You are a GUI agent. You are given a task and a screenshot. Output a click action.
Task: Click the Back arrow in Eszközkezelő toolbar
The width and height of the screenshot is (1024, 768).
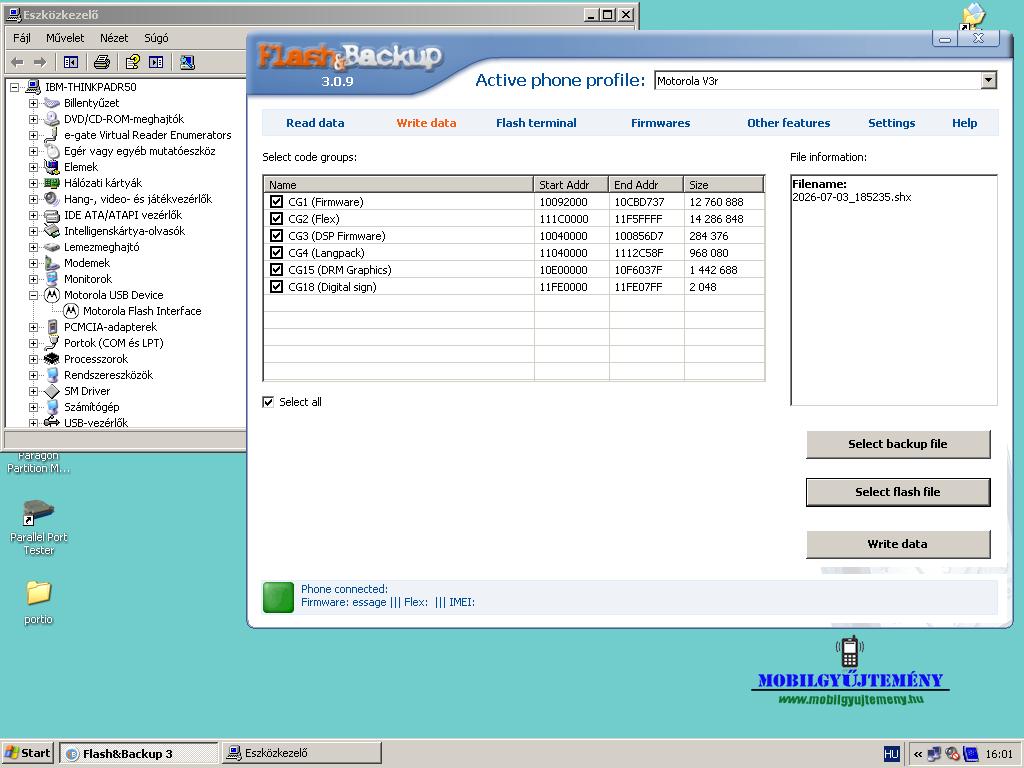coord(18,62)
